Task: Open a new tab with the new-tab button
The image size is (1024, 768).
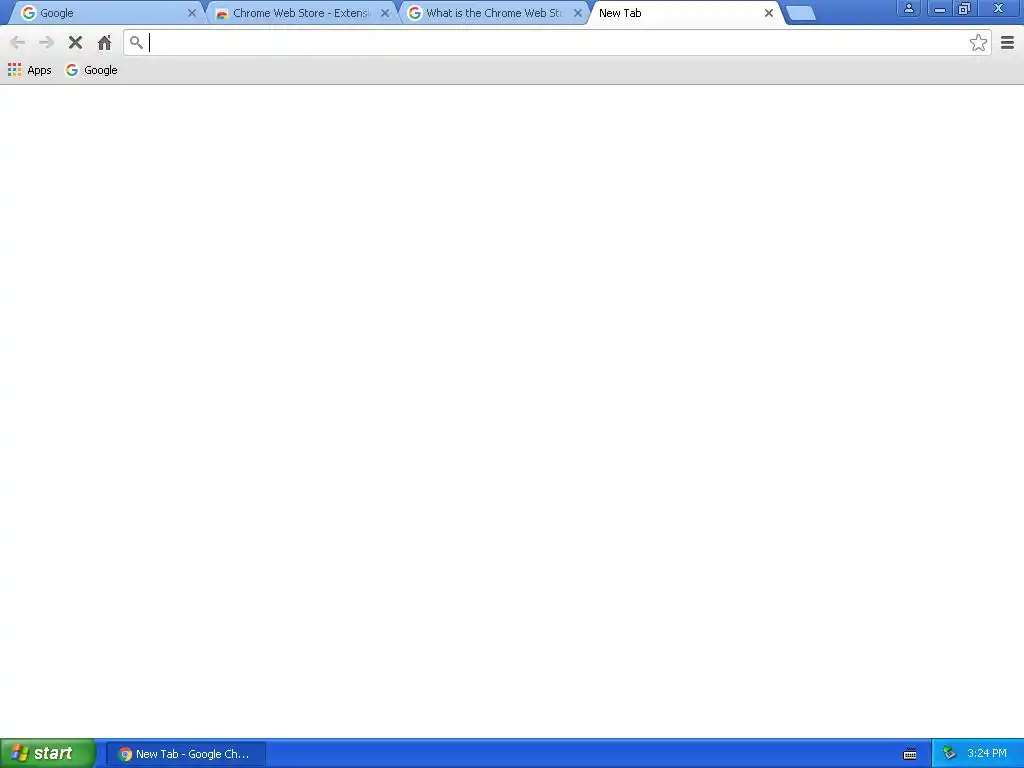Action: [x=801, y=13]
